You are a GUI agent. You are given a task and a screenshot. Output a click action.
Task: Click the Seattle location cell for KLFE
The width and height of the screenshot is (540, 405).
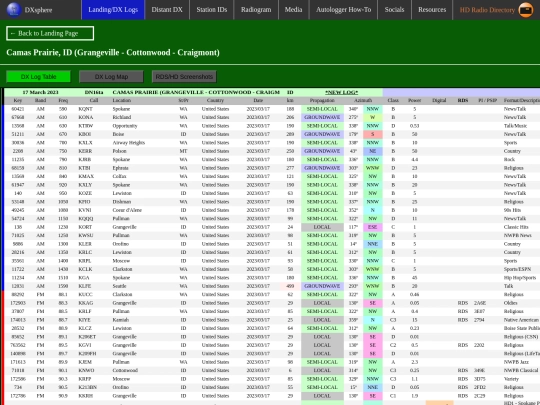pos(119,286)
